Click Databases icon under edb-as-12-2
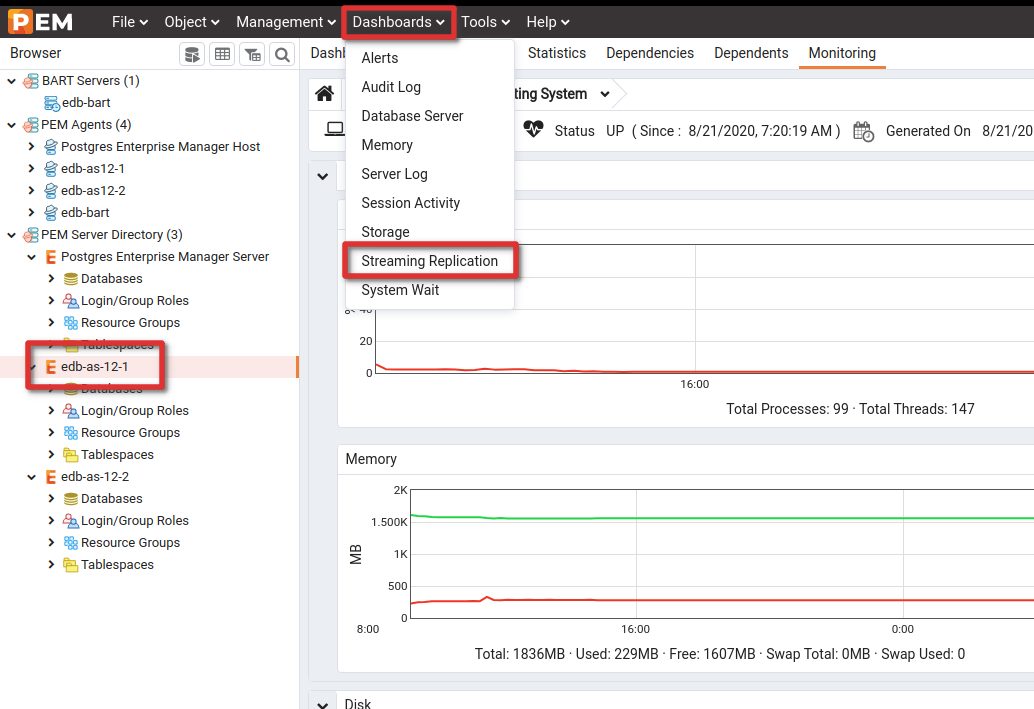The width and height of the screenshot is (1034, 709). click(71, 499)
